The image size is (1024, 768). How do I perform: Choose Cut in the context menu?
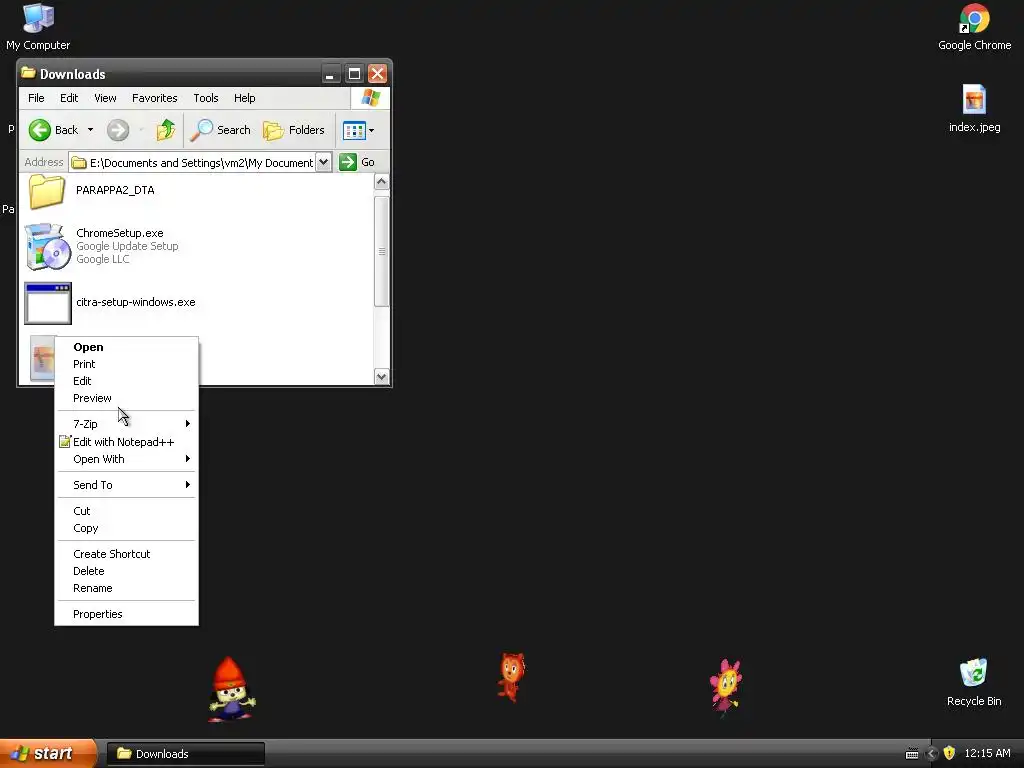(x=127, y=511)
